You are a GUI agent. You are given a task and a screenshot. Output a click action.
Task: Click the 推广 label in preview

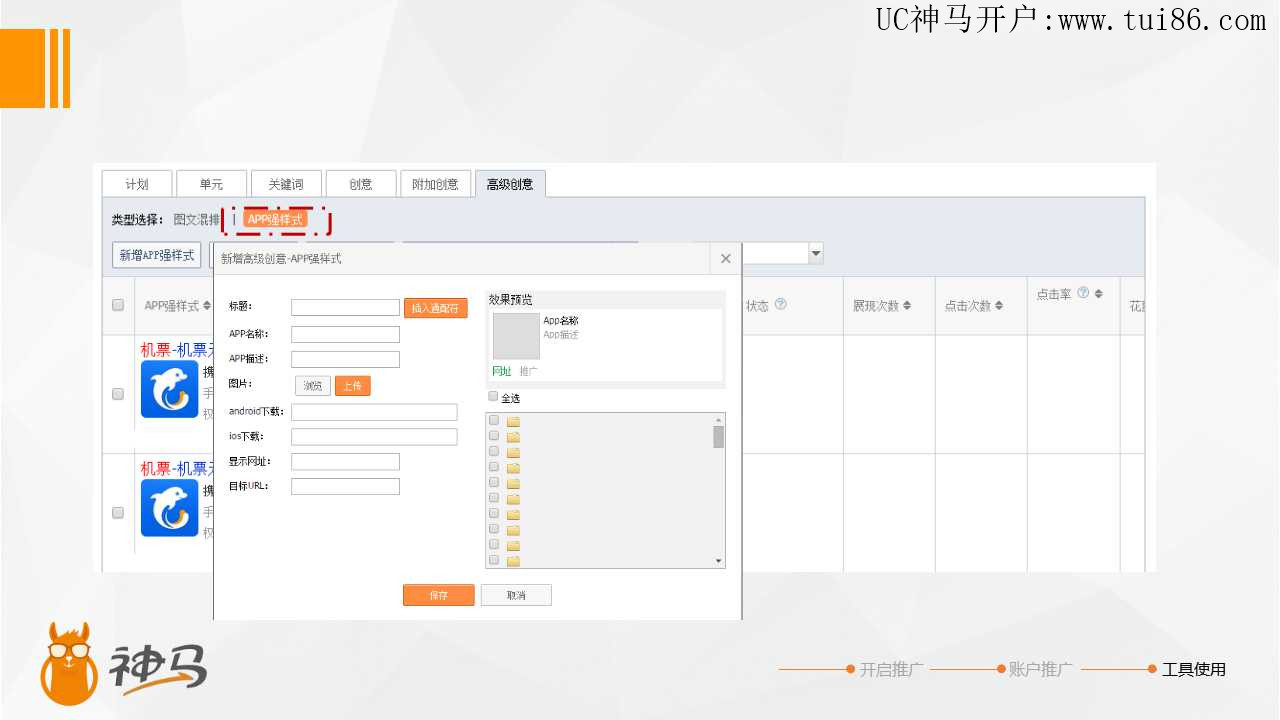(x=529, y=371)
